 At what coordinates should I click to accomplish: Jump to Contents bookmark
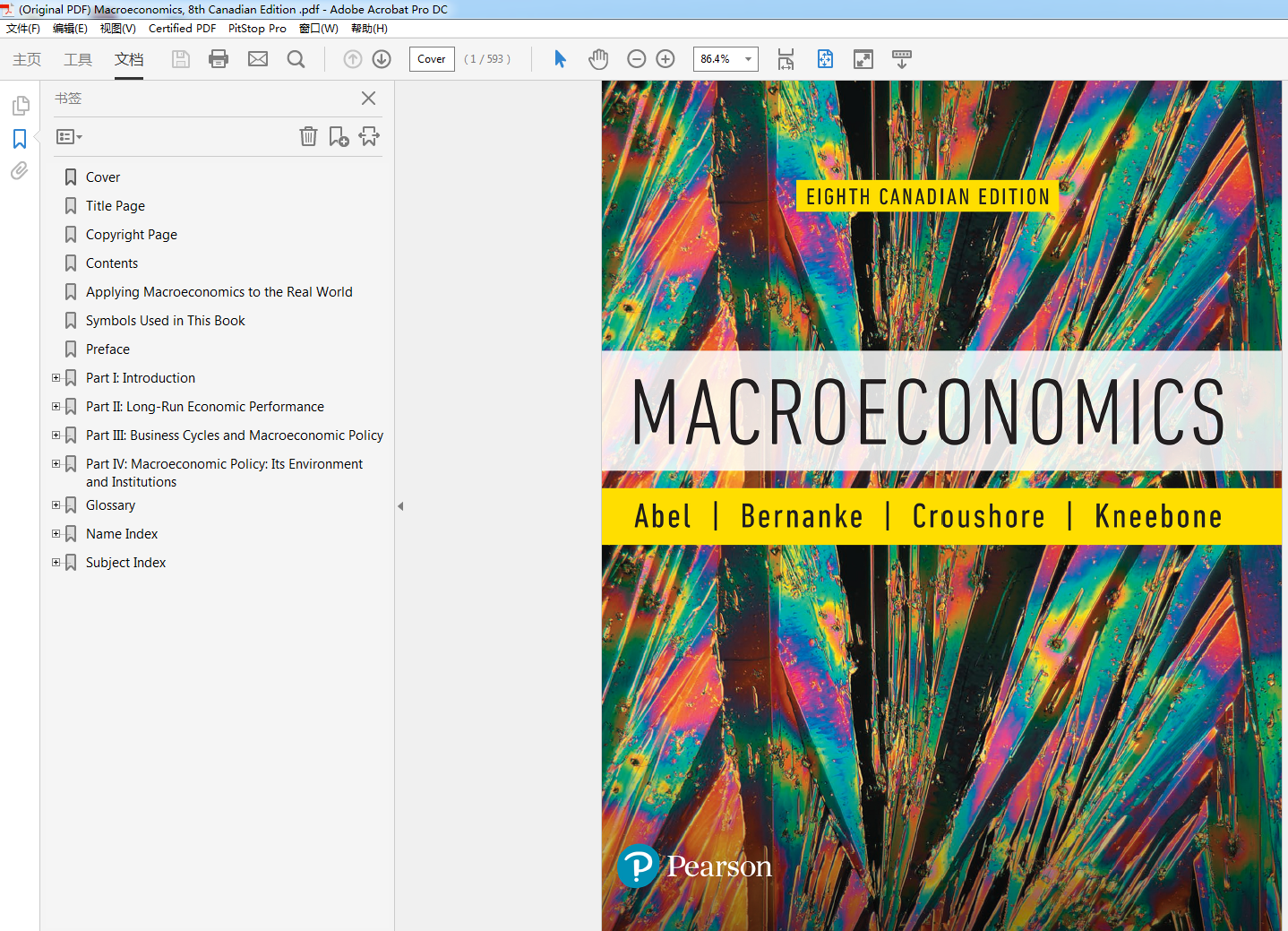[112, 263]
